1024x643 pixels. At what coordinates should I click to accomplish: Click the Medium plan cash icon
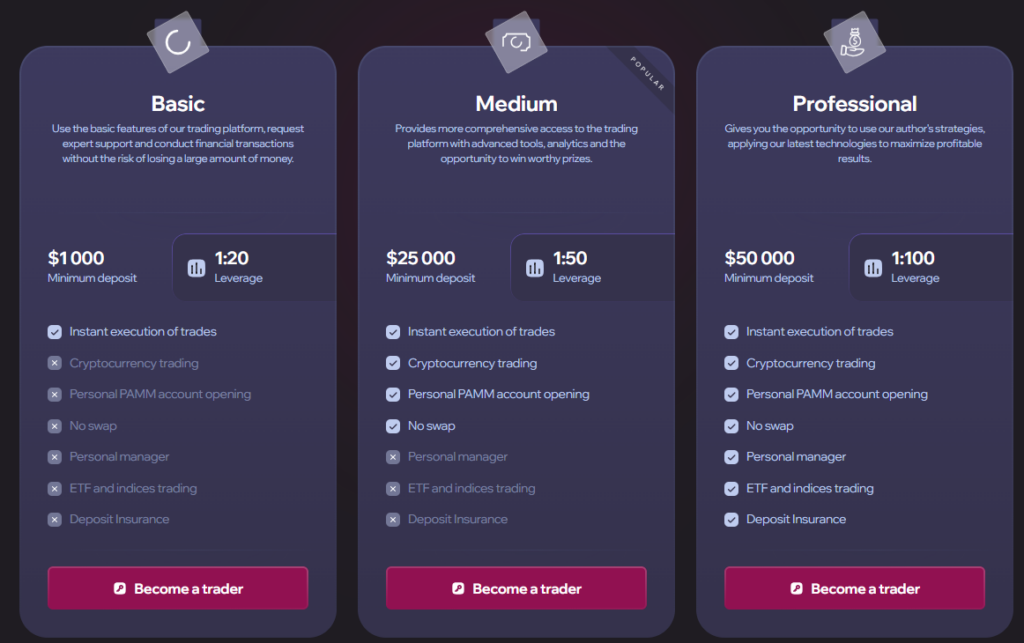(x=515, y=42)
